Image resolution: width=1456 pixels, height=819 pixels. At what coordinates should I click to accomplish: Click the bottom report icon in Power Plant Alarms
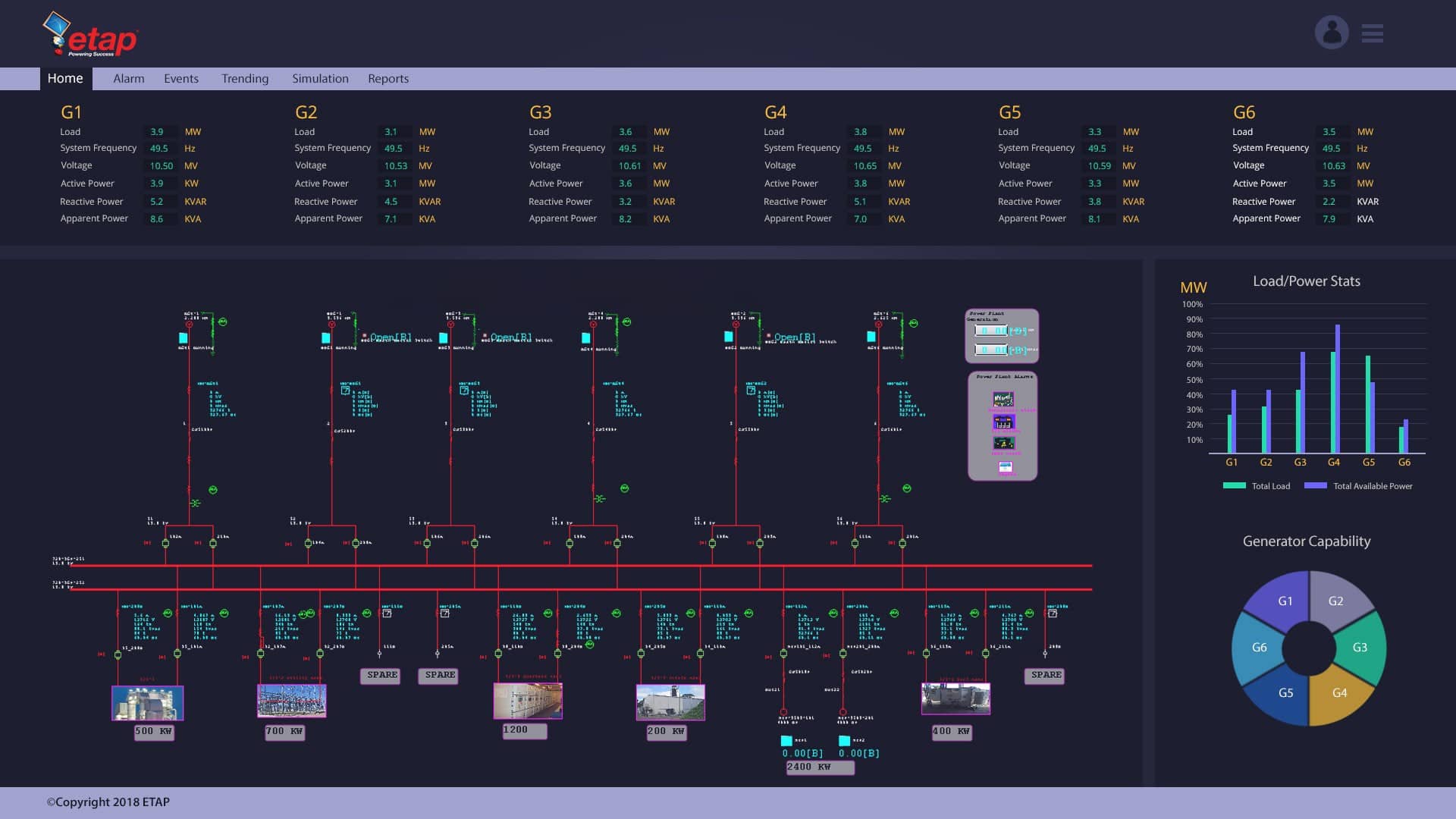[1006, 466]
